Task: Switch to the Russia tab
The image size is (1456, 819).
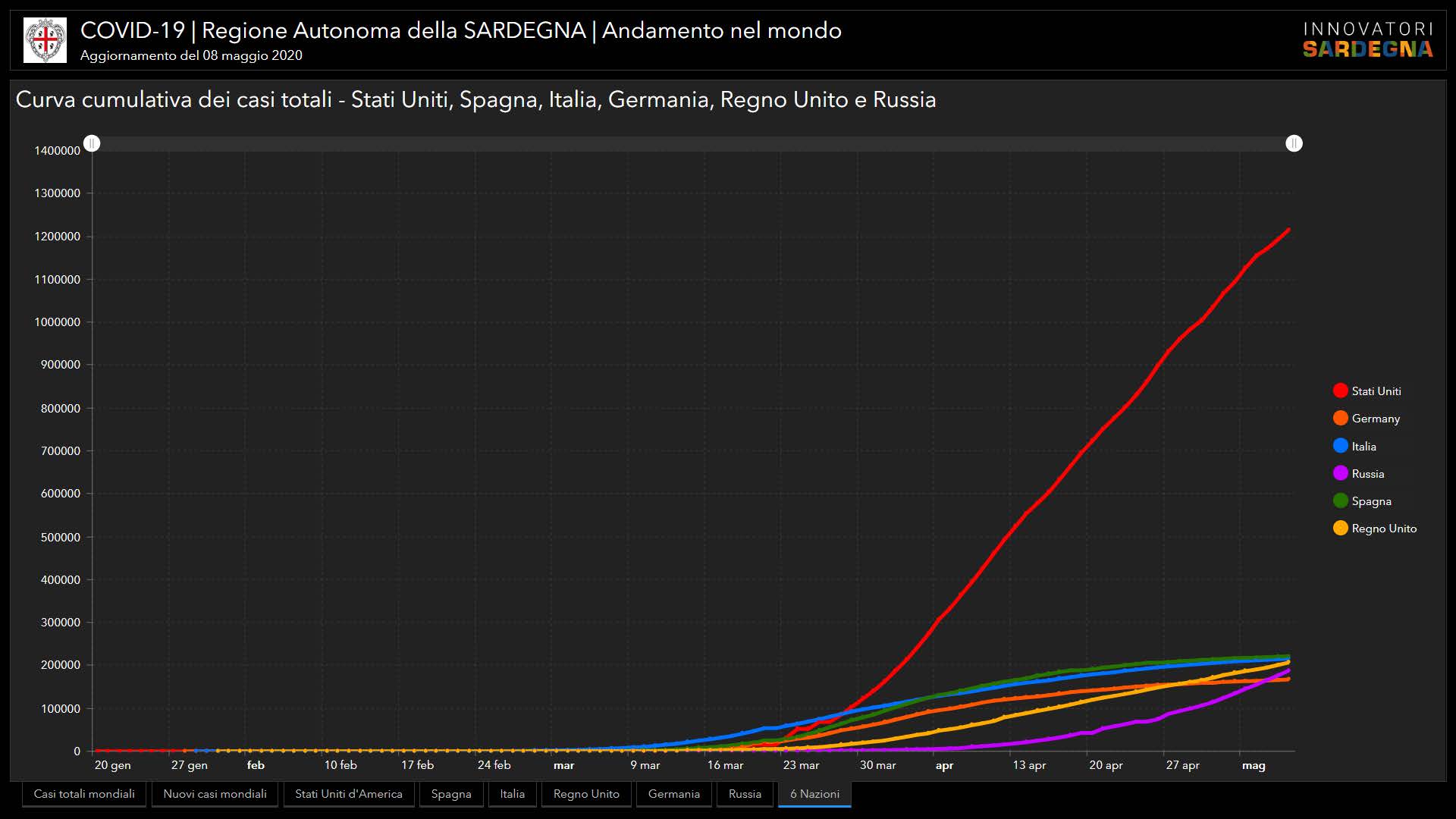Action: click(x=745, y=794)
